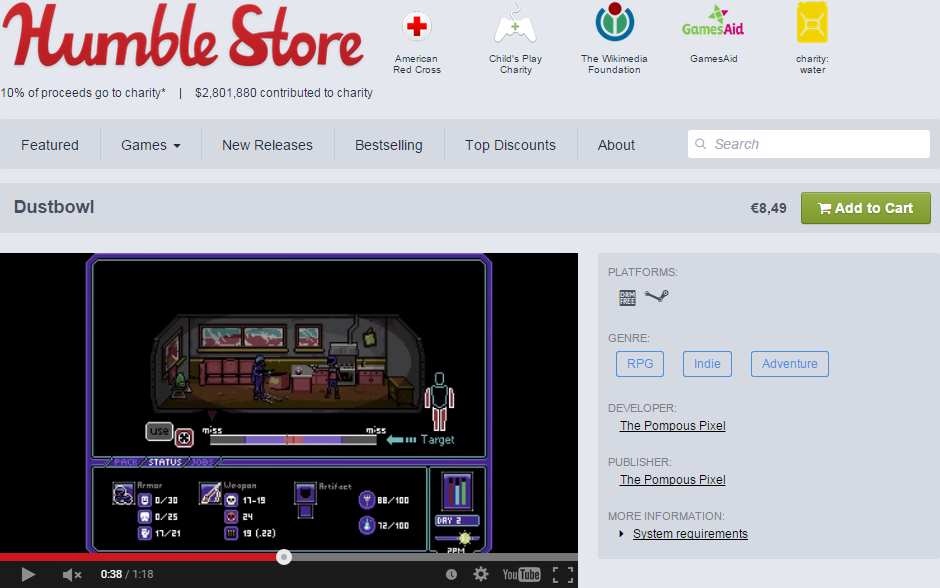Open the System requirements link
Screen dimensions: 940x588
(690, 533)
